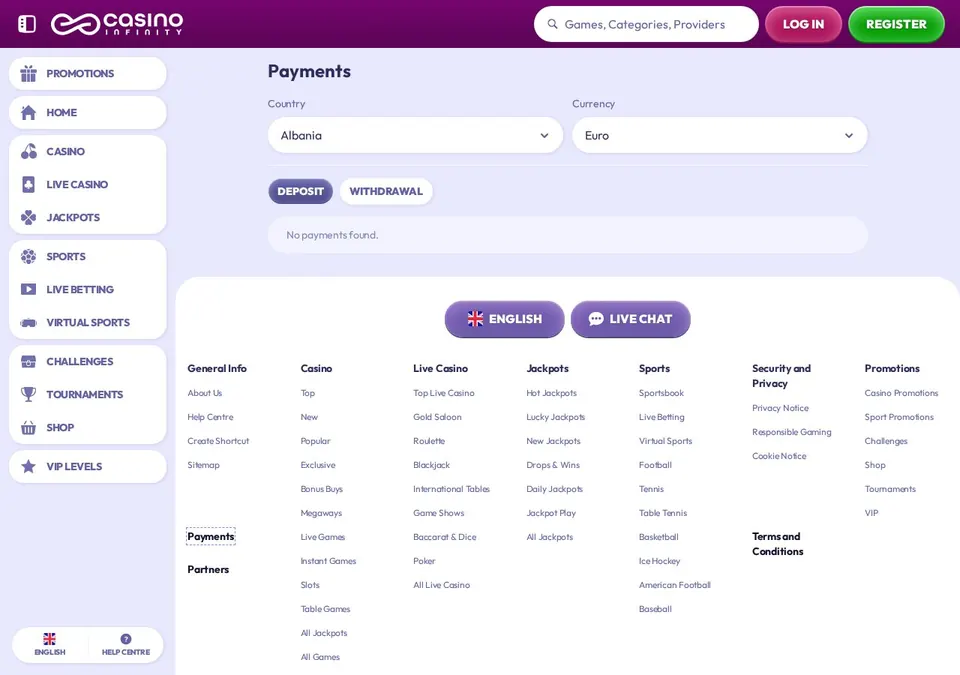Open Tournaments in the sidebar menu
Viewport: 960px width, 675px height.
pyautogui.click(x=88, y=394)
